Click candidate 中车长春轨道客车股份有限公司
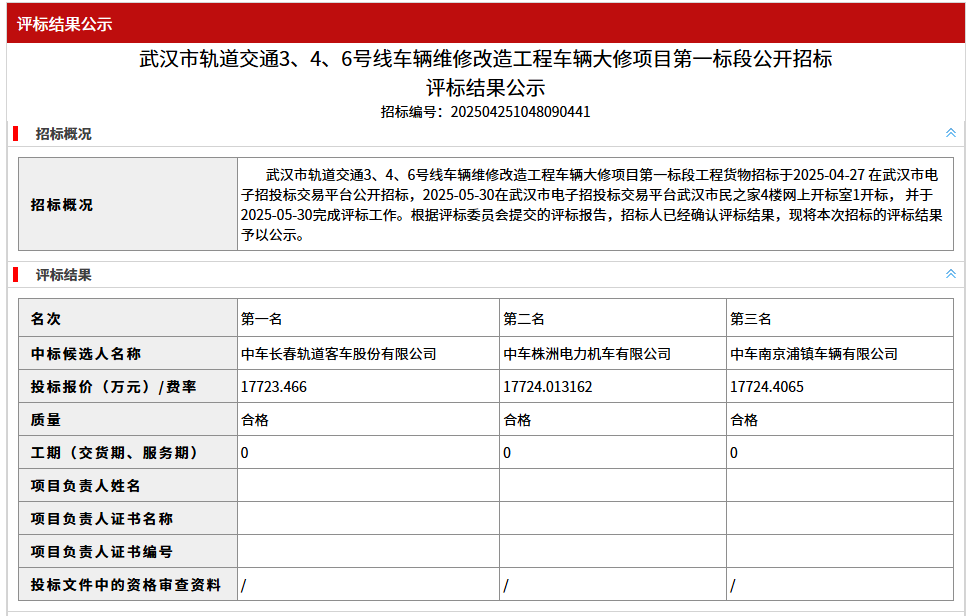Viewport: 967px width, 616px height. (339, 354)
